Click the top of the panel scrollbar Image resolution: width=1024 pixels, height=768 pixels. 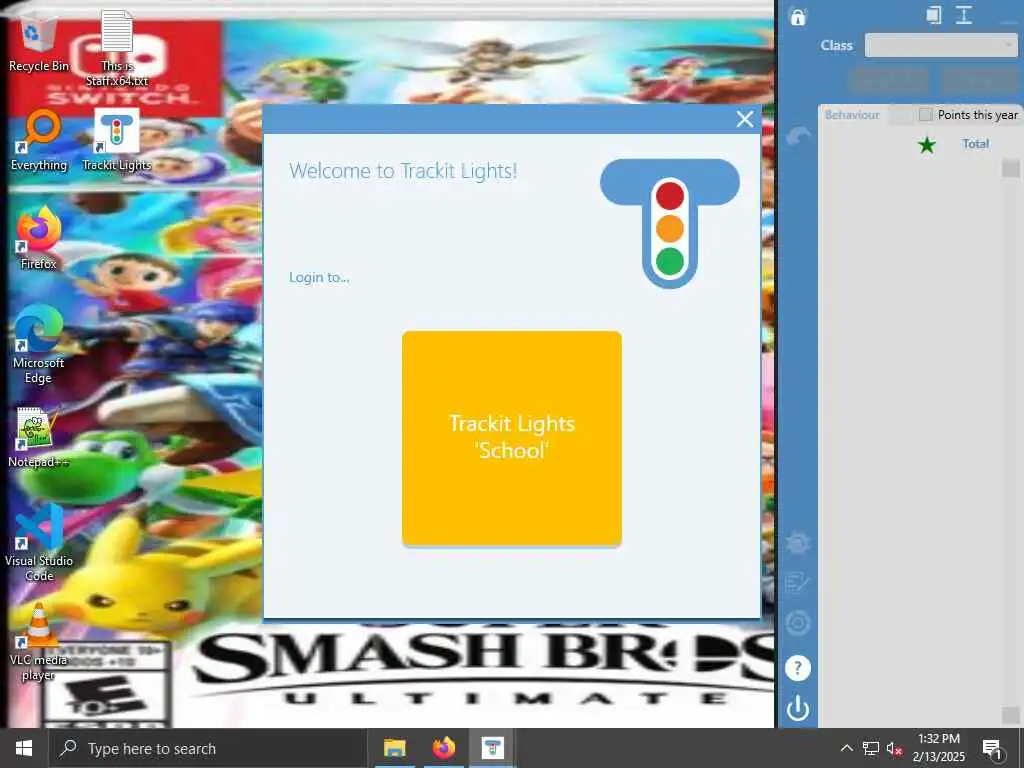(x=1010, y=168)
